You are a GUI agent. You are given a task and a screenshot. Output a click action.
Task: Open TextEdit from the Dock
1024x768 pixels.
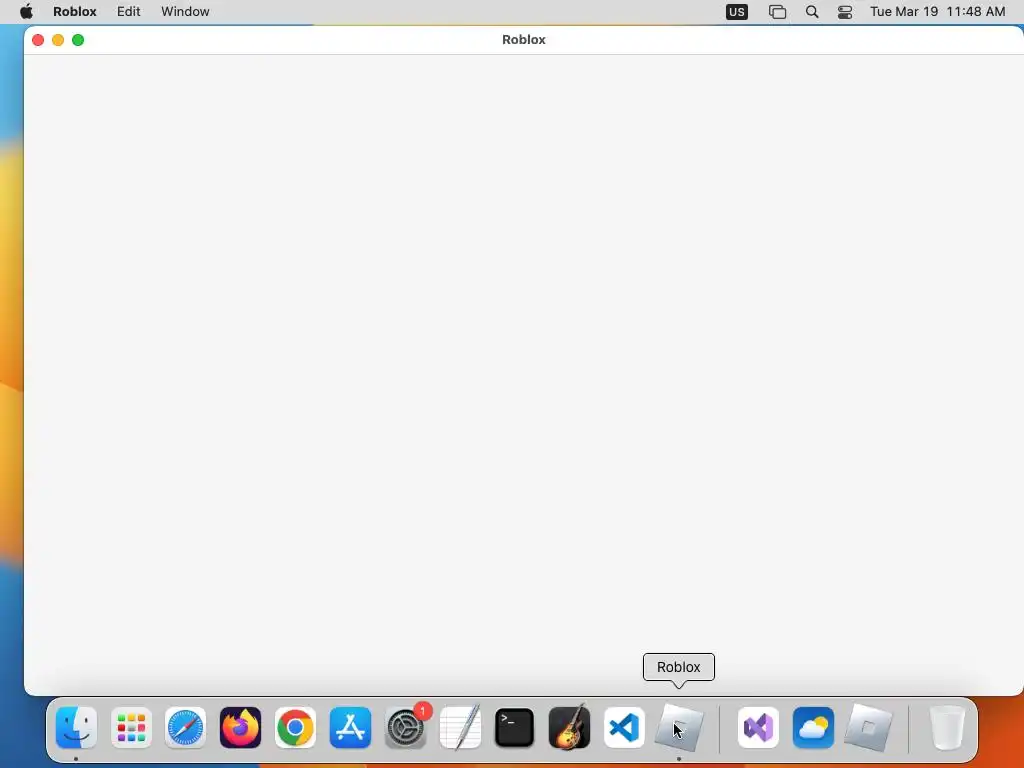coord(460,727)
